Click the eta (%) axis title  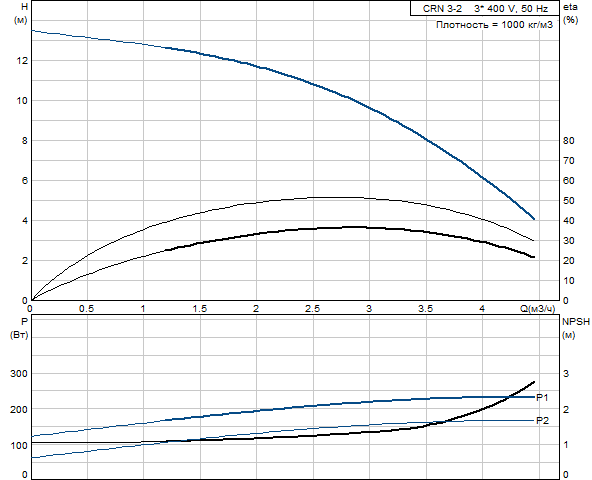570,13
